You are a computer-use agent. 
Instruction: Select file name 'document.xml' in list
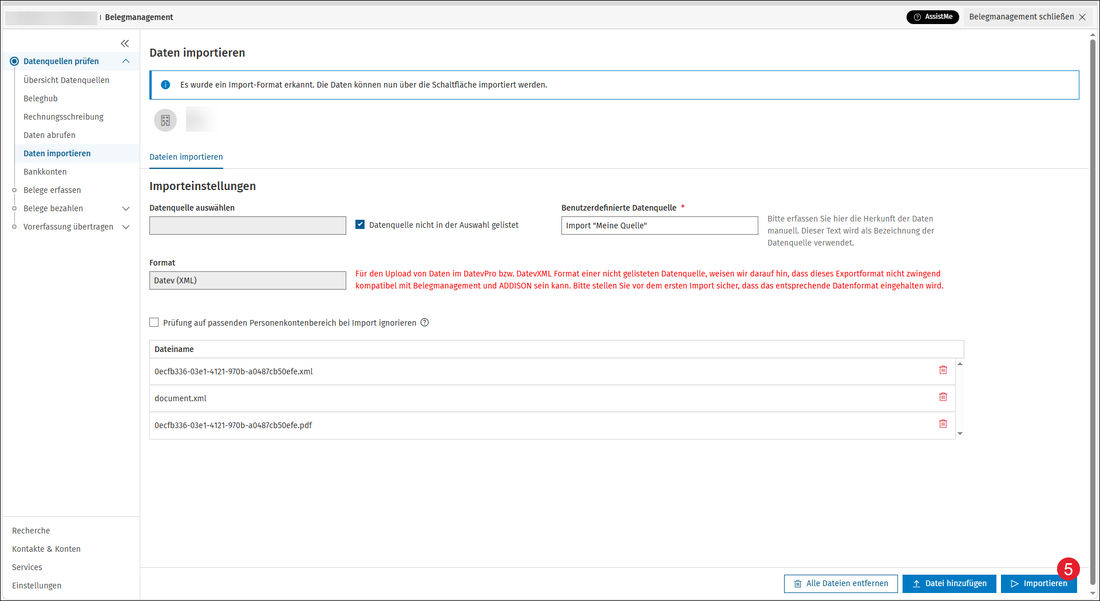(x=180, y=398)
